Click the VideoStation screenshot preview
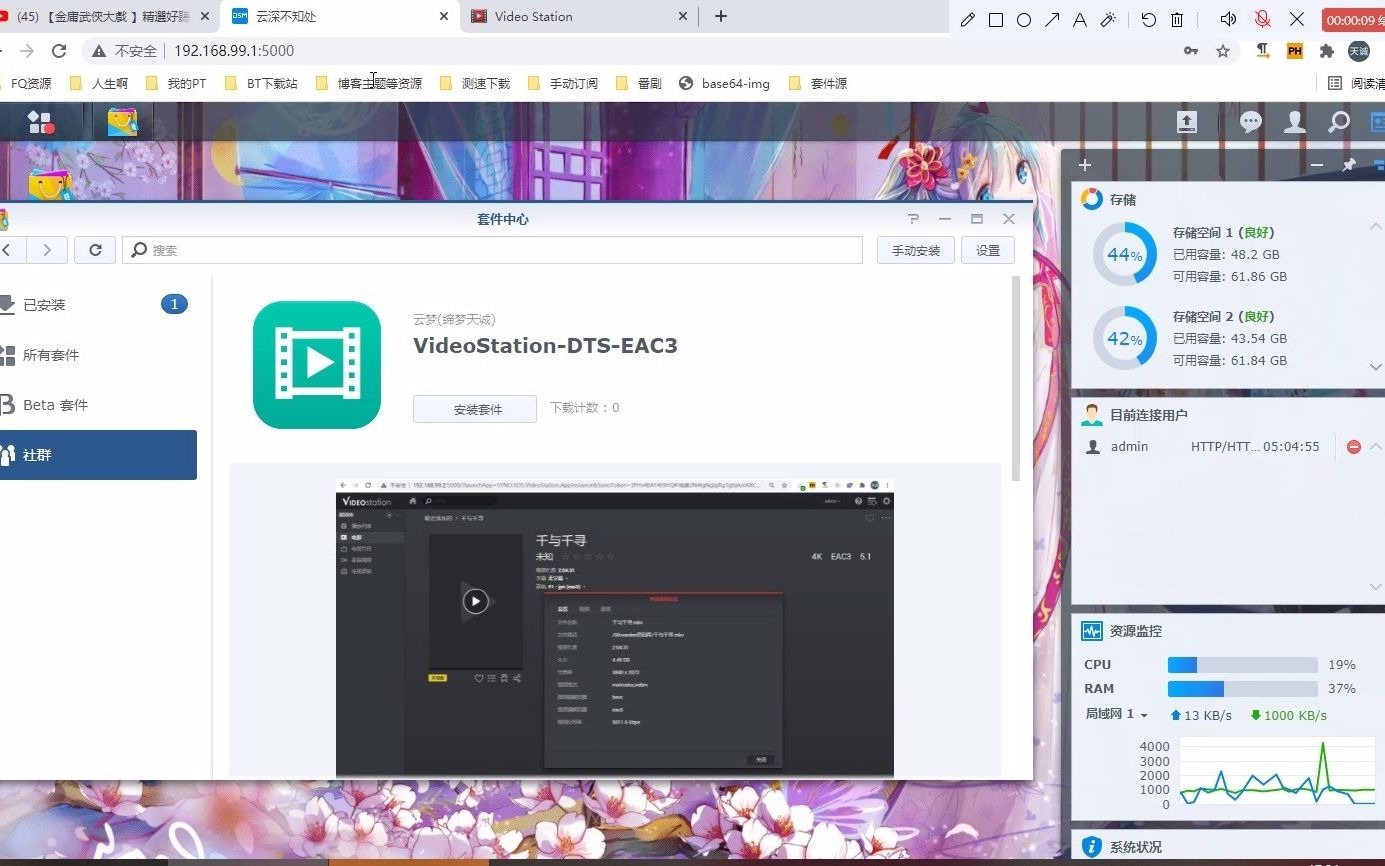The height and width of the screenshot is (866, 1385). (615, 628)
